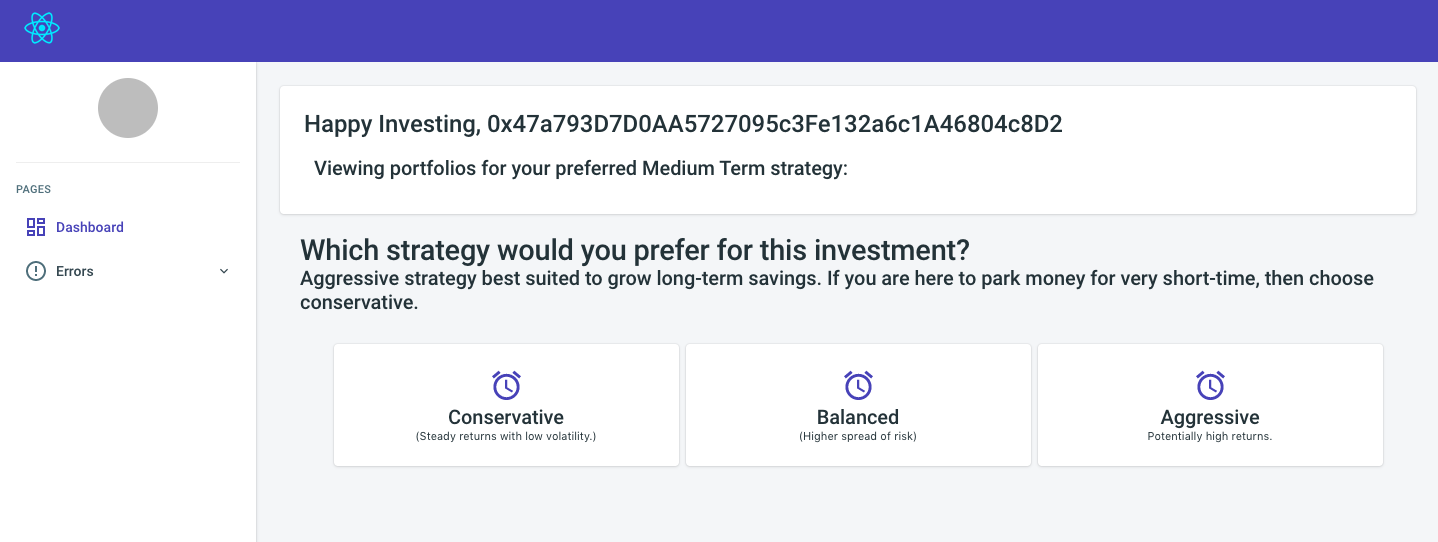Viewport: 1438px width, 542px height.
Task: Click the Dashboard grid icon
Action: pos(36,227)
